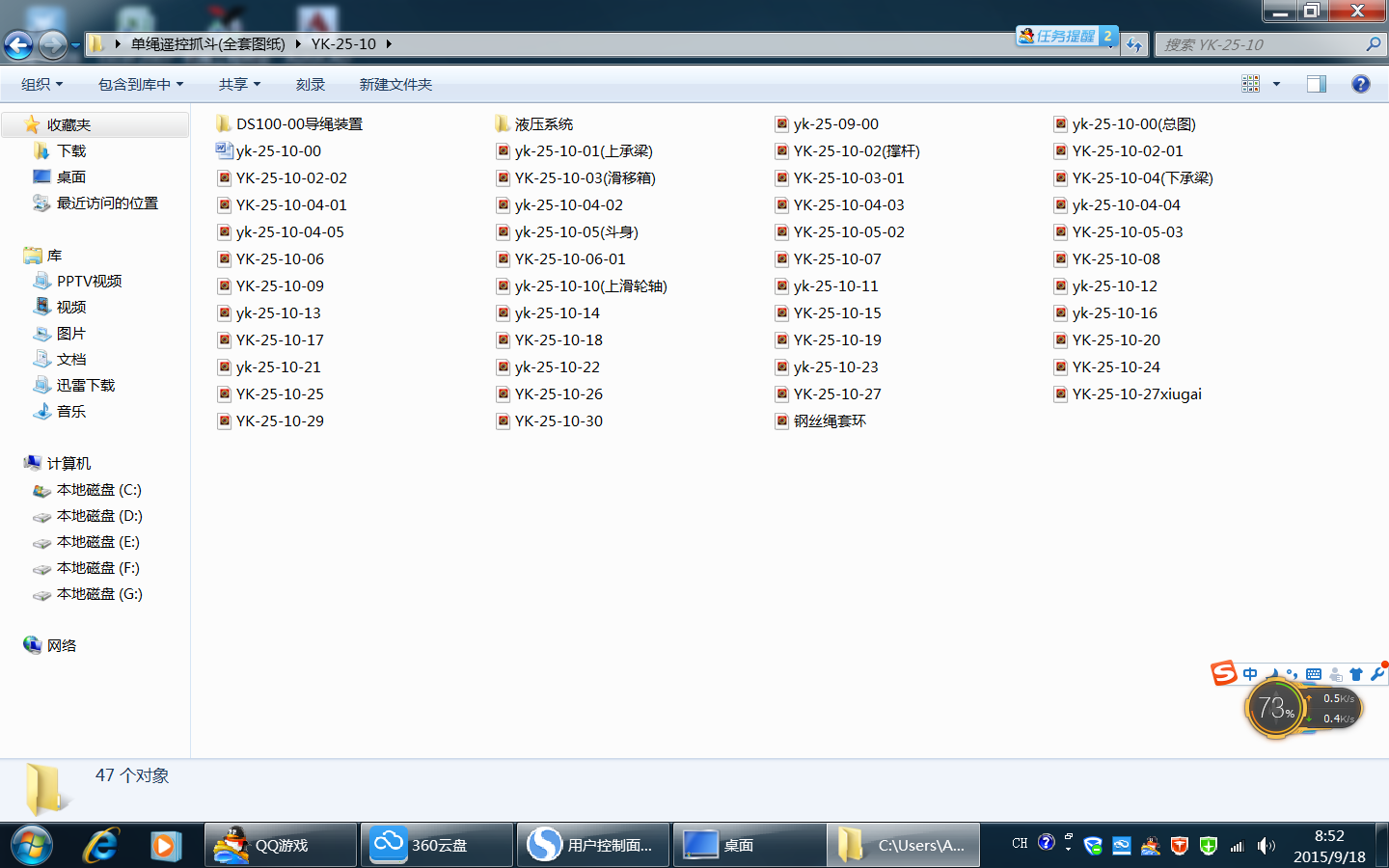Viewport: 1389px width, 868px height.
Task: Click the tray network signal bars icon
Action: (1238, 846)
